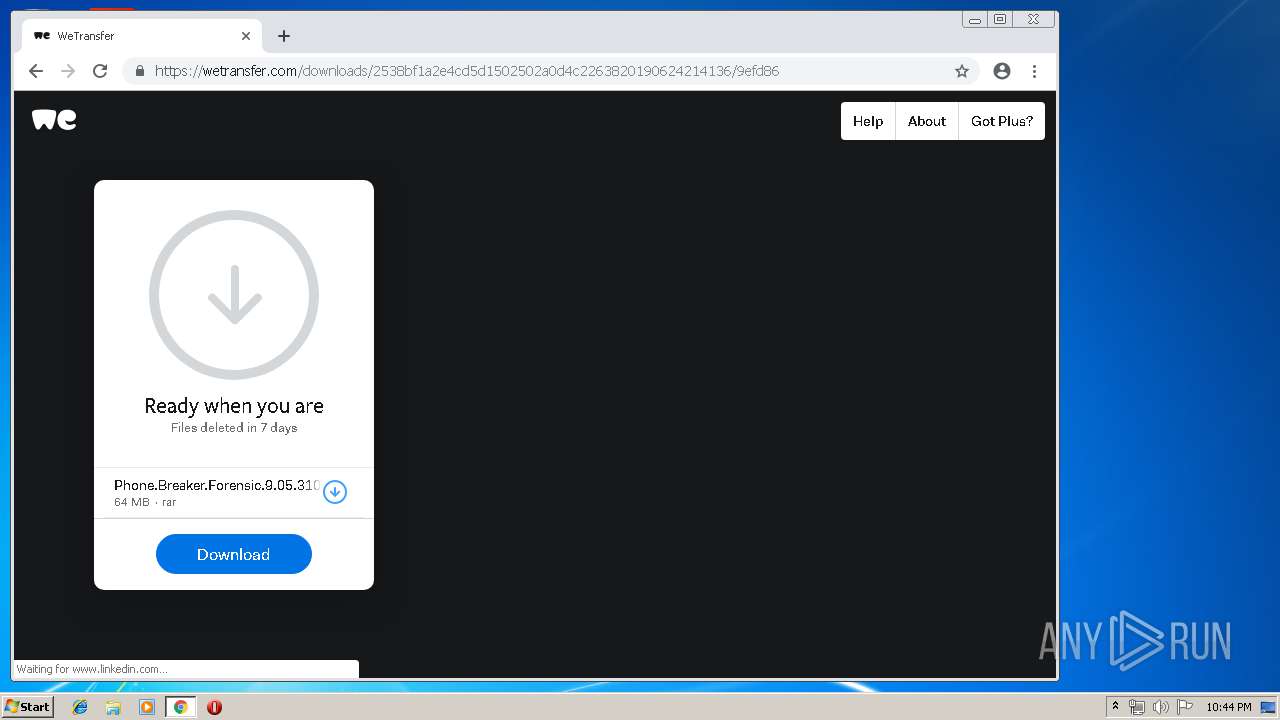Screen dimensions: 1280x720
Task: Click the Show desktop tray icon
Action: 1268,707
